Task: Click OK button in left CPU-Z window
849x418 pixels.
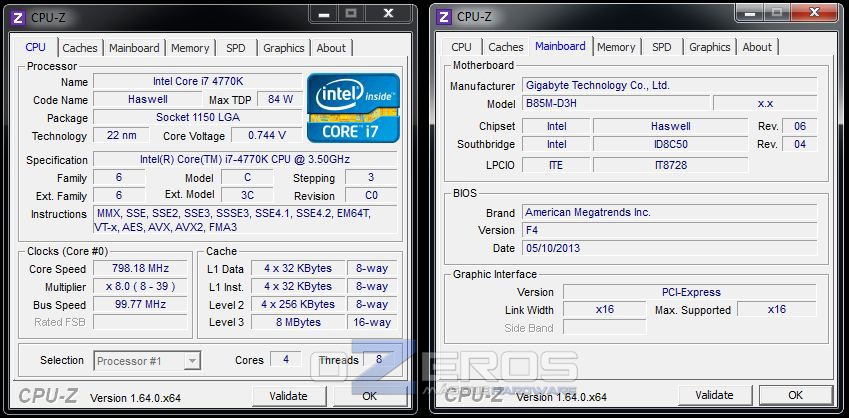Action: pyautogui.click(x=370, y=396)
